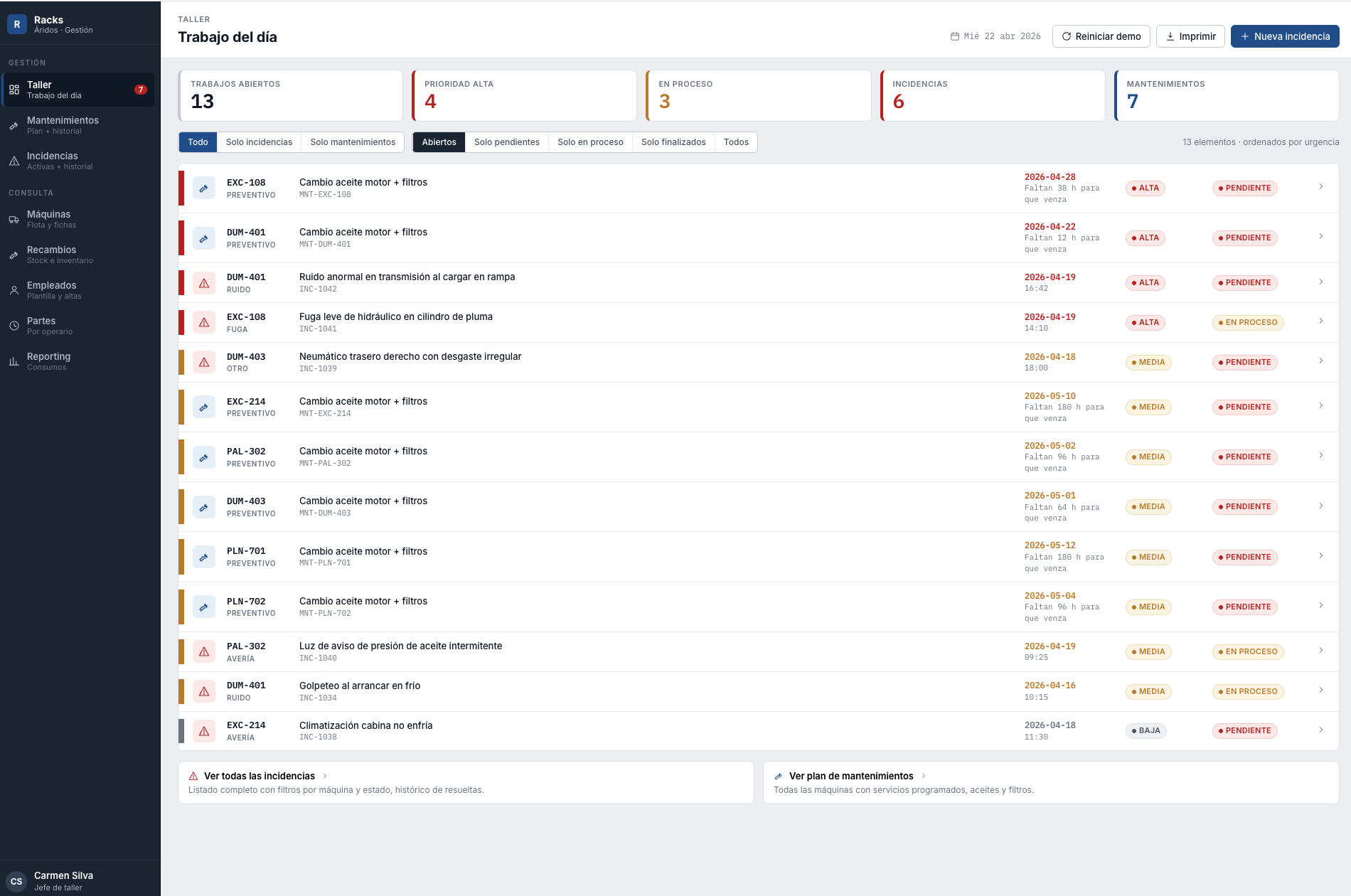Screen dimensions: 1351x896
Task: Go to Recambios stock e inventario
Action: pyautogui.click(x=78, y=255)
